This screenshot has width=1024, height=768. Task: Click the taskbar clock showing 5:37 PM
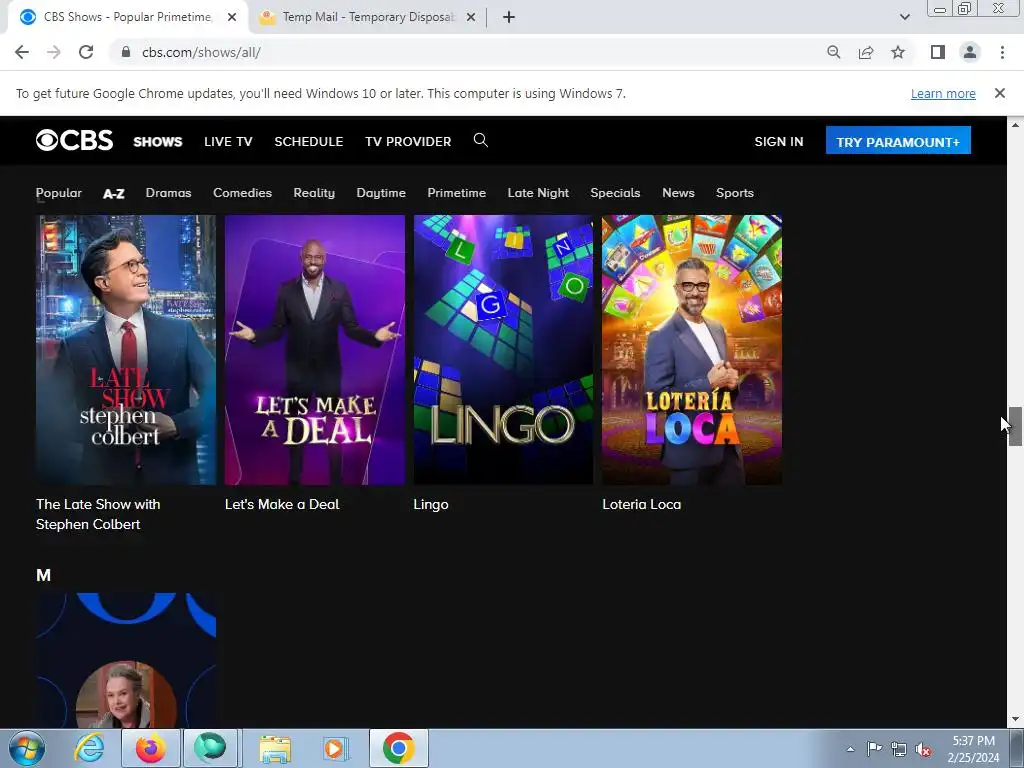pos(973,749)
